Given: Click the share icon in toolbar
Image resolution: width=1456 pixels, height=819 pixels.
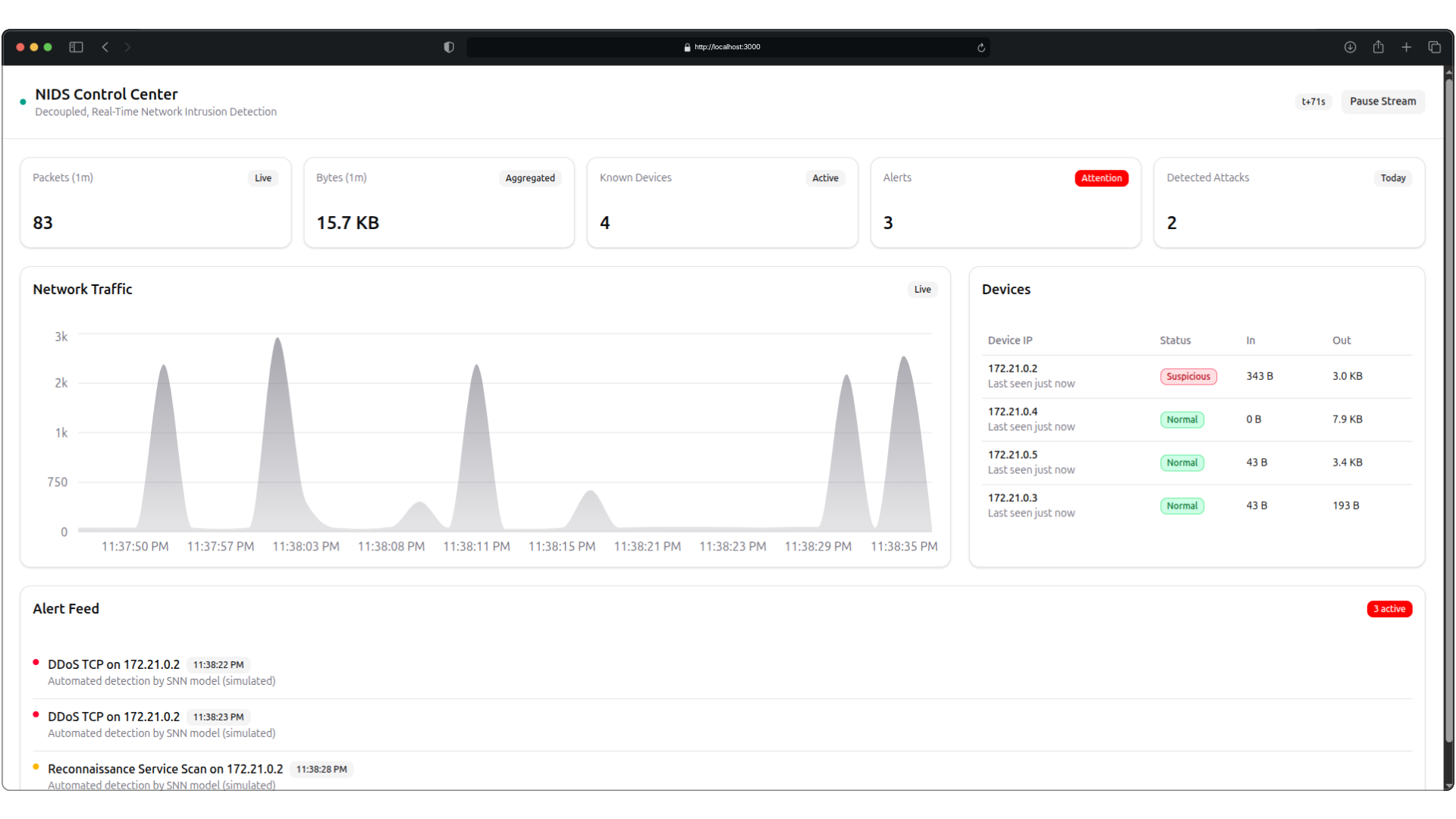Looking at the screenshot, I should [x=1378, y=47].
